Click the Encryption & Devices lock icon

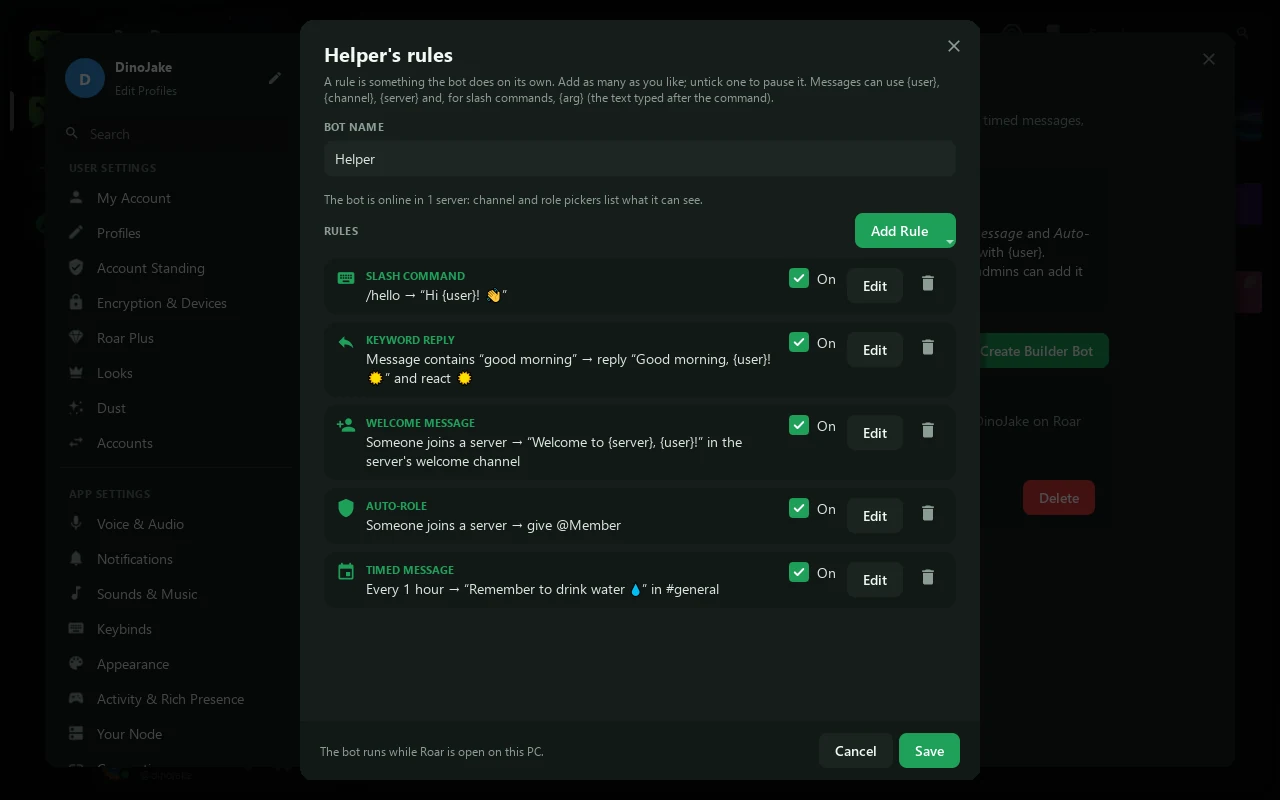pyautogui.click(x=76, y=302)
